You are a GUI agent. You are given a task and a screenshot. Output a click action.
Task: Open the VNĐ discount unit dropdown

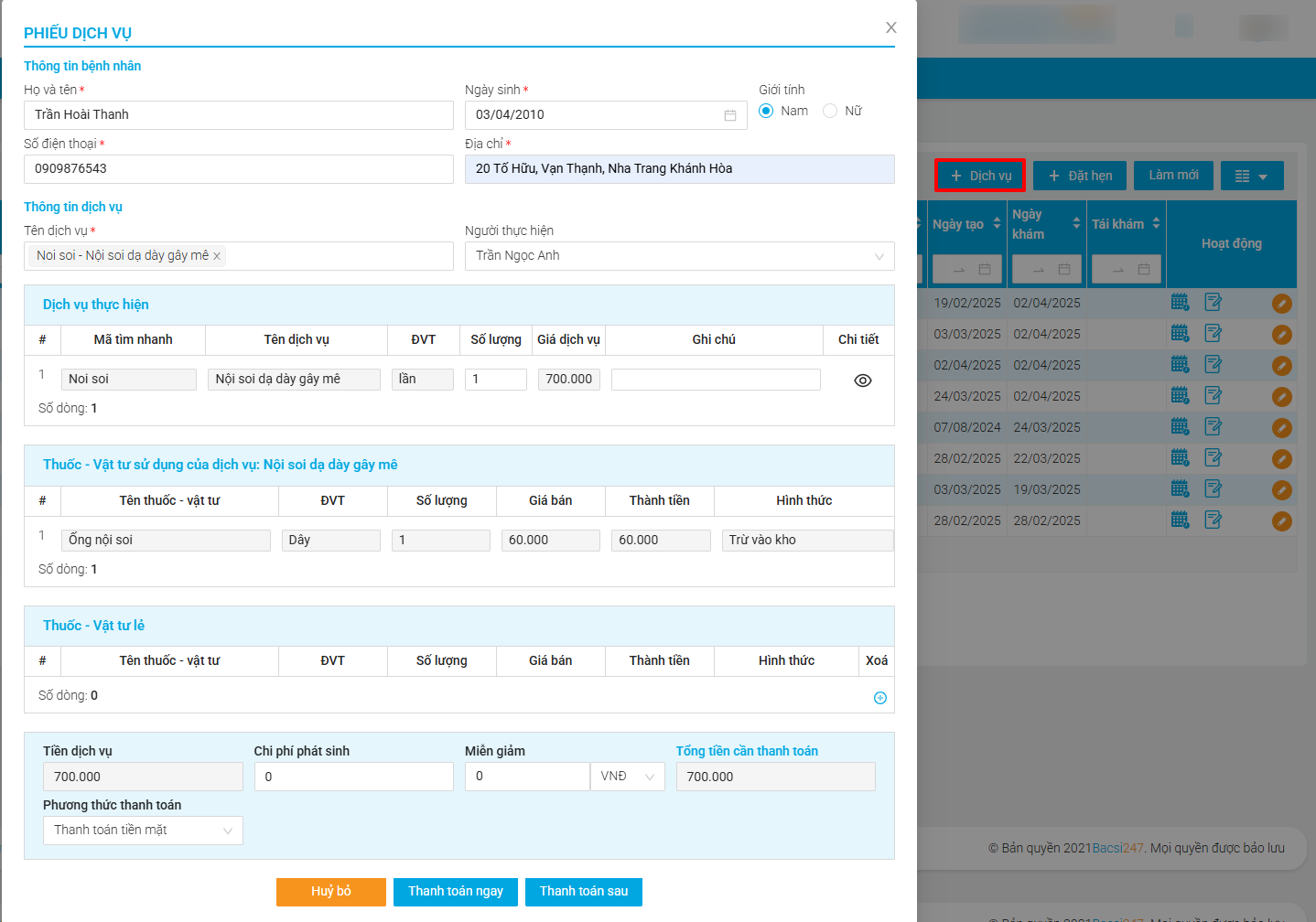click(x=628, y=777)
